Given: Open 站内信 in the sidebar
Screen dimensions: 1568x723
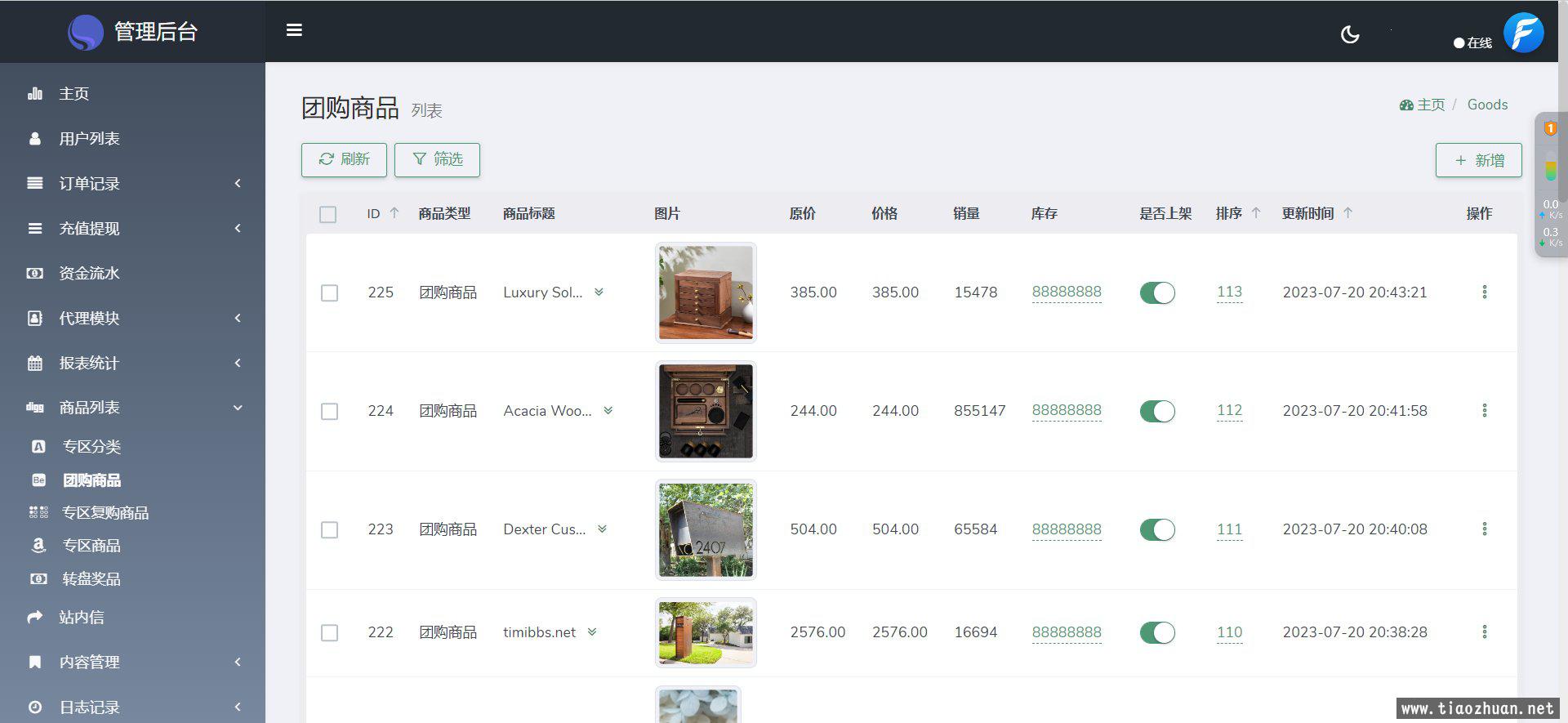Looking at the screenshot, I should (132, 618).
